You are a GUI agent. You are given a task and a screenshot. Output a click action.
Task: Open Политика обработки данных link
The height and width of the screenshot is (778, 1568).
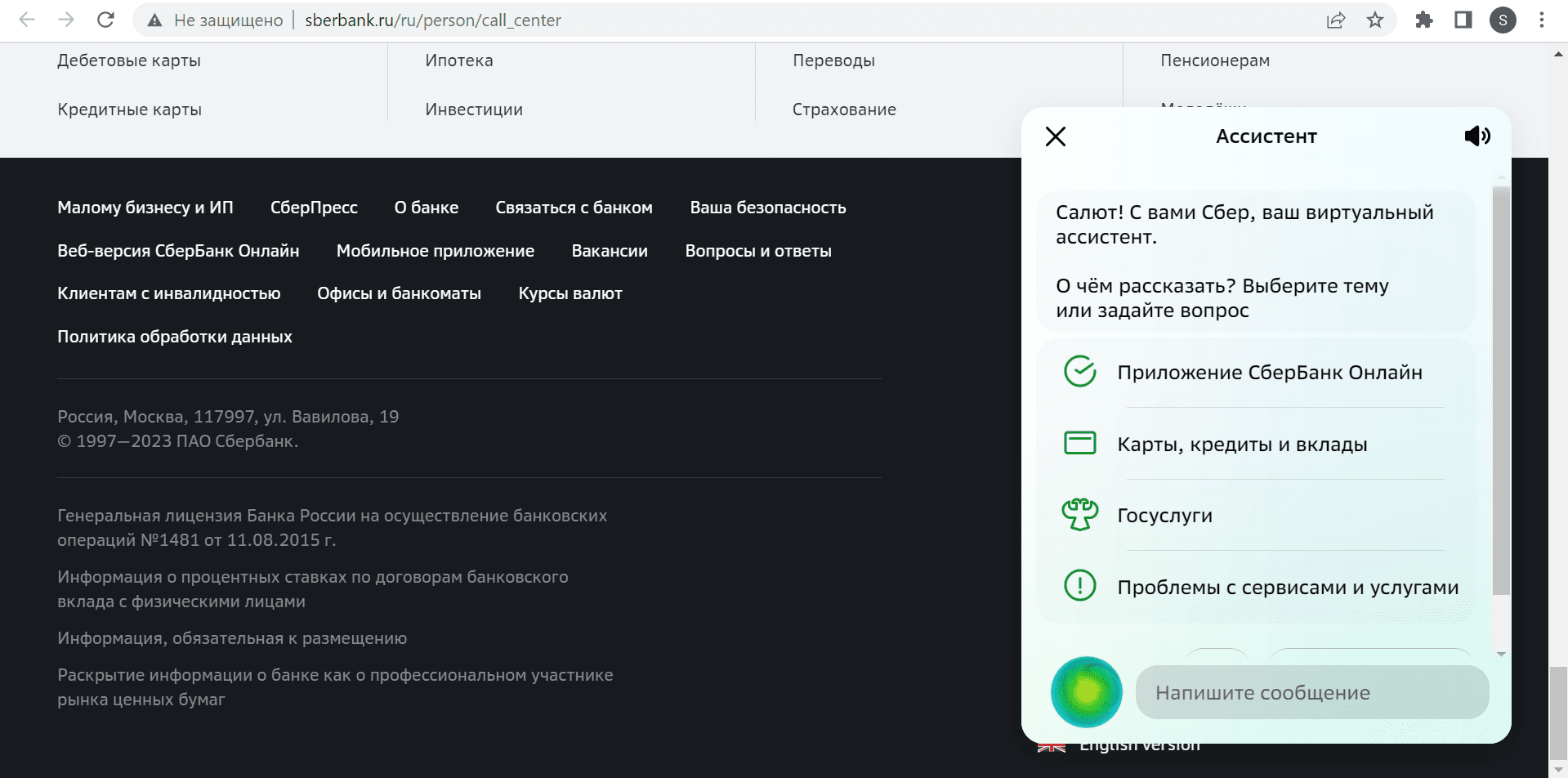(175, 337)
